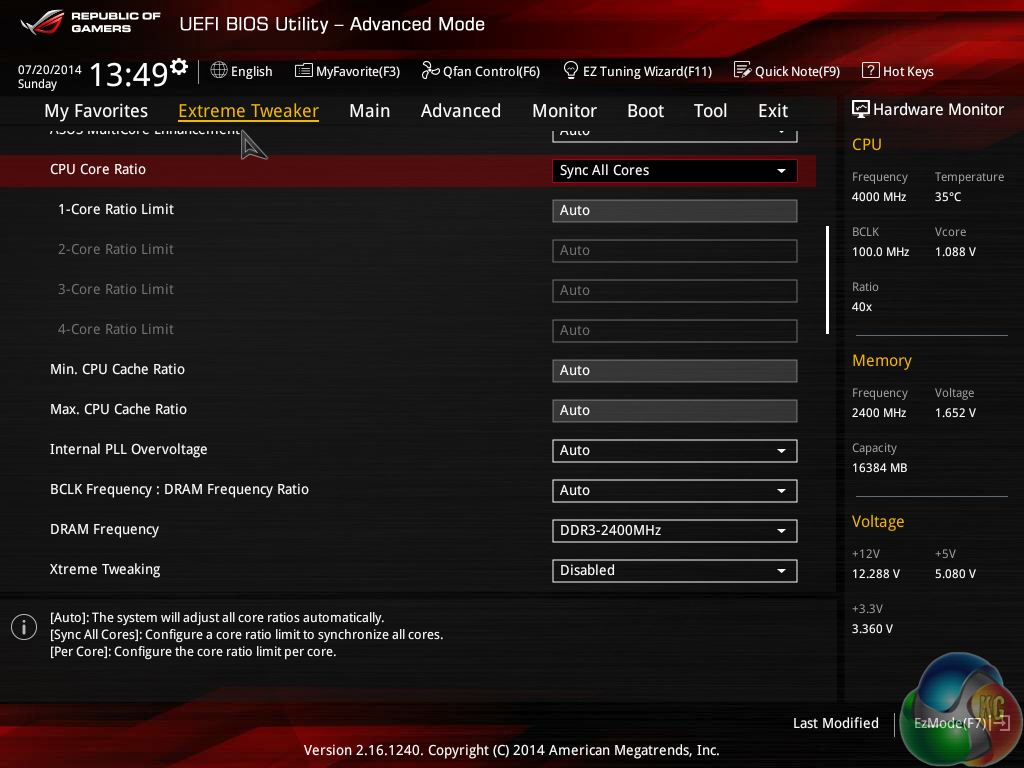Click the Quick Note pencil icon
Viewport: 1024px width, 768px height.
click(x=742, y=70)
